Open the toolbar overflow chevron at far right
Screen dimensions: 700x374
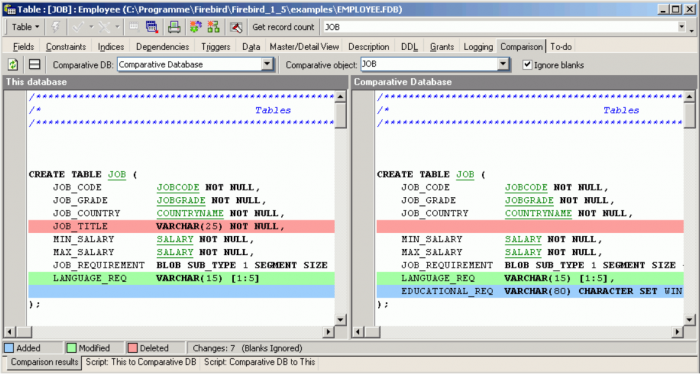click(692, 30)
